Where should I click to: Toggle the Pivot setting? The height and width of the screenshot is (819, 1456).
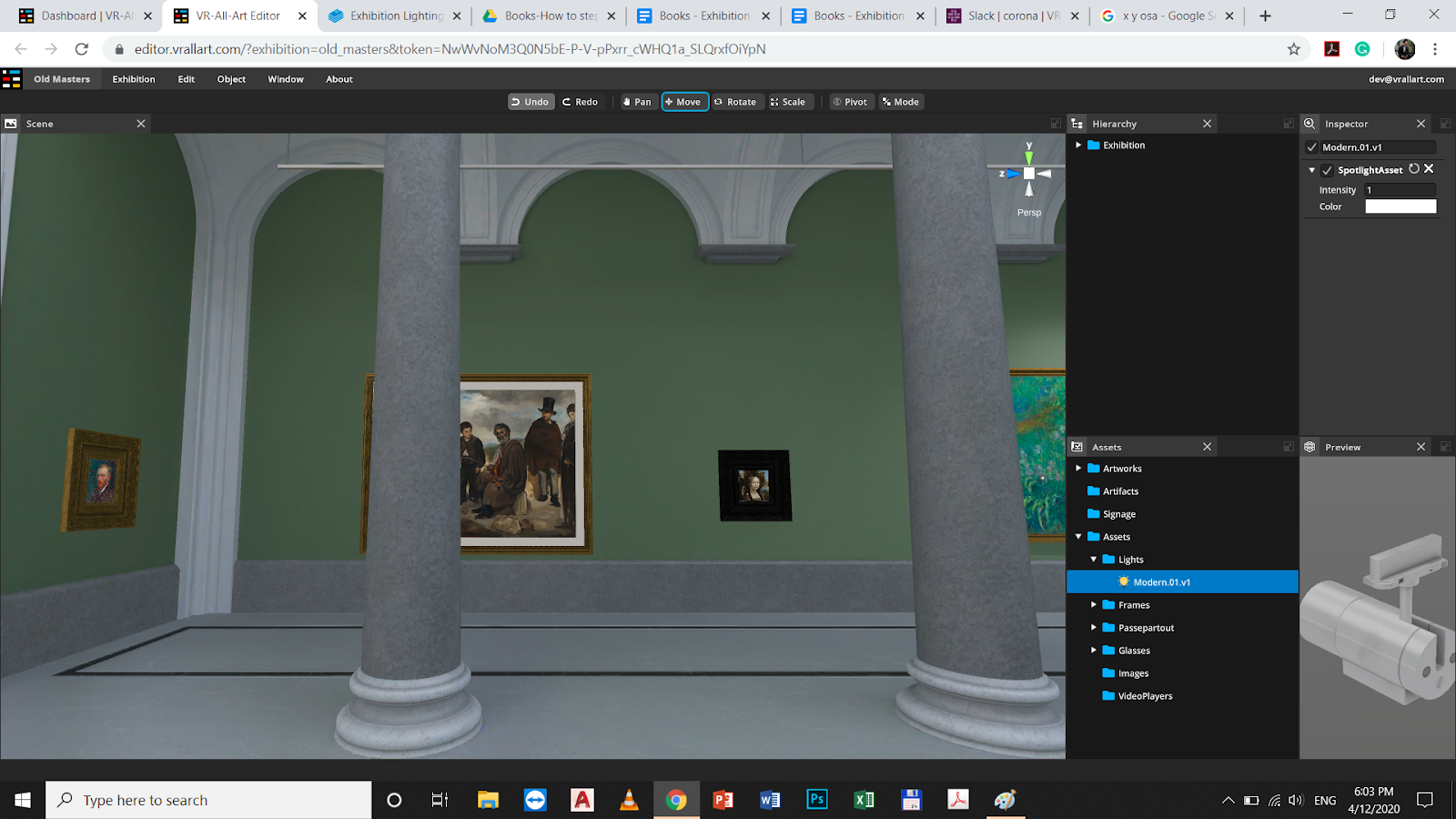[851, 102]
